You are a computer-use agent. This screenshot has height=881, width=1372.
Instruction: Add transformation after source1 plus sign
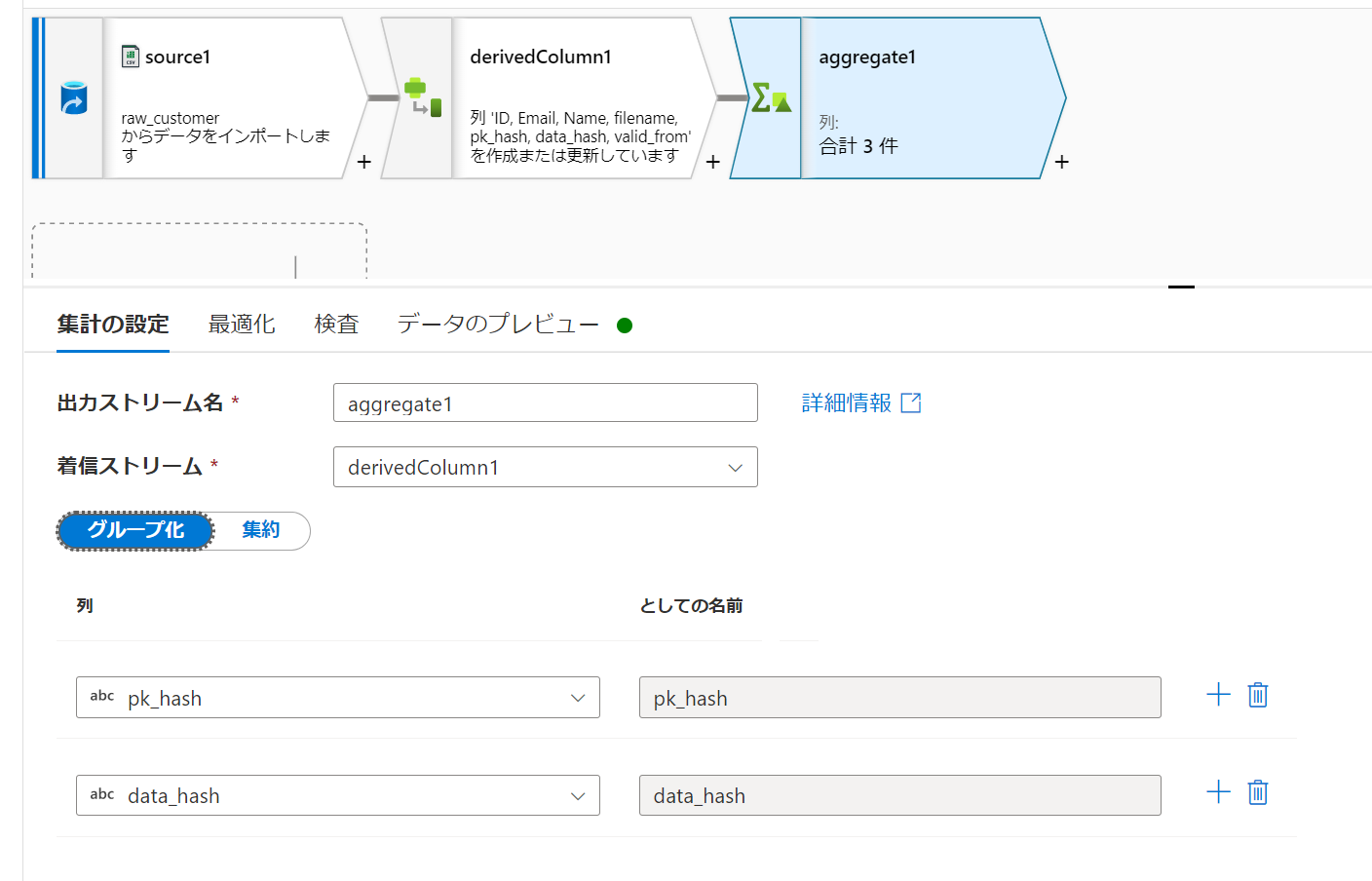[x=363, y=162]
